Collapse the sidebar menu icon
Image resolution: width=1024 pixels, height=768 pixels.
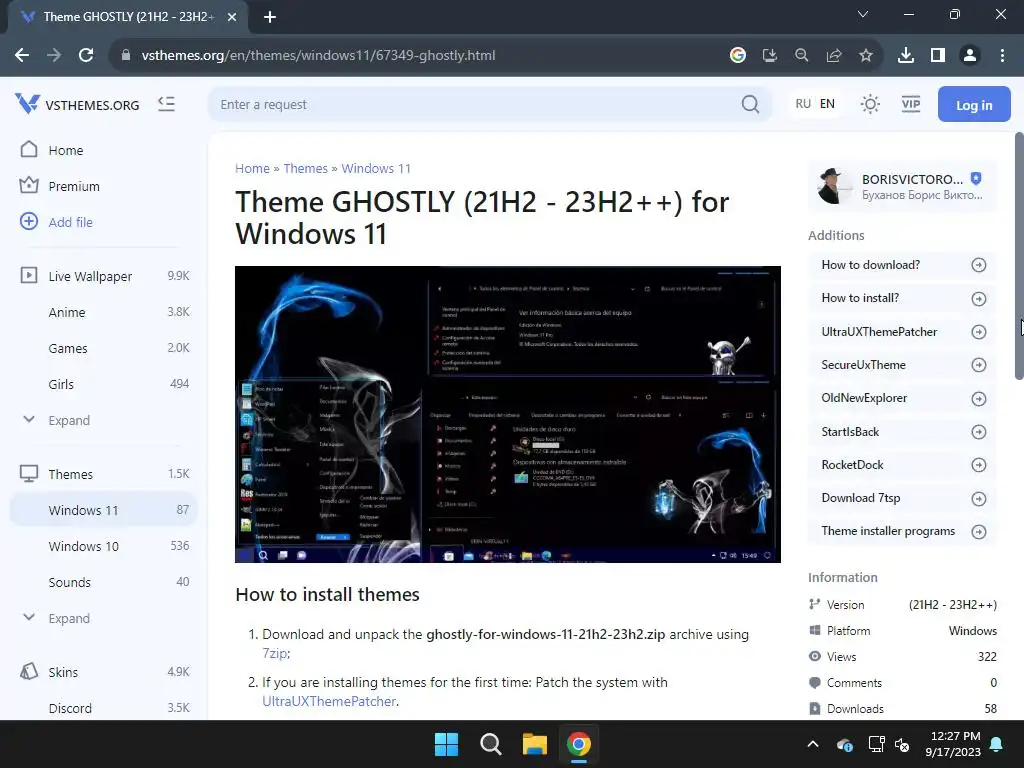[x=167, y=104]
